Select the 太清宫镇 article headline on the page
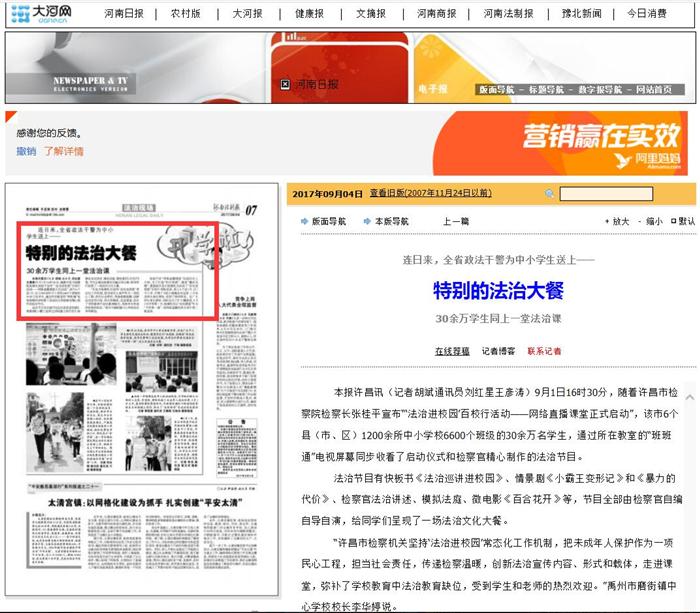700x613 pixels. pos(145,502)
